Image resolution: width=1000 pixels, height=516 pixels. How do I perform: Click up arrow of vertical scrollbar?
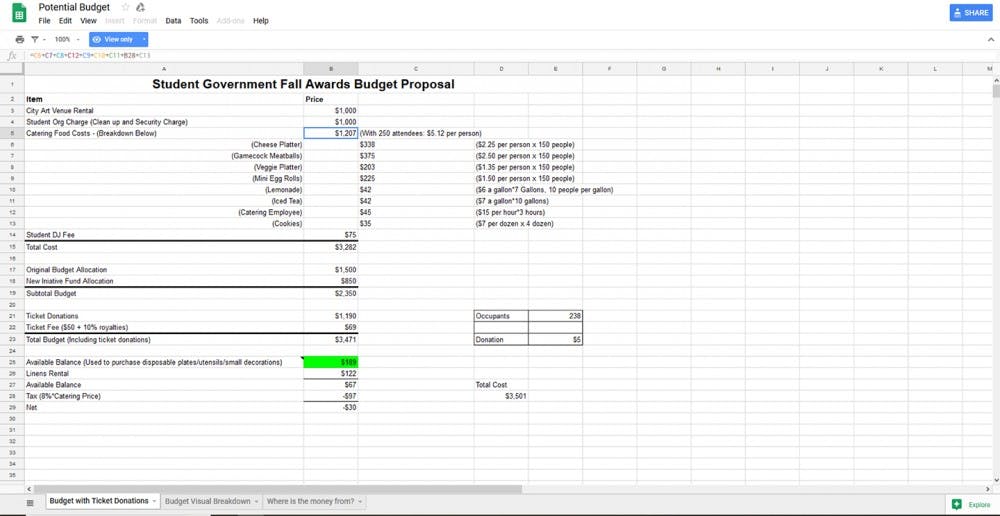[996, 80]
